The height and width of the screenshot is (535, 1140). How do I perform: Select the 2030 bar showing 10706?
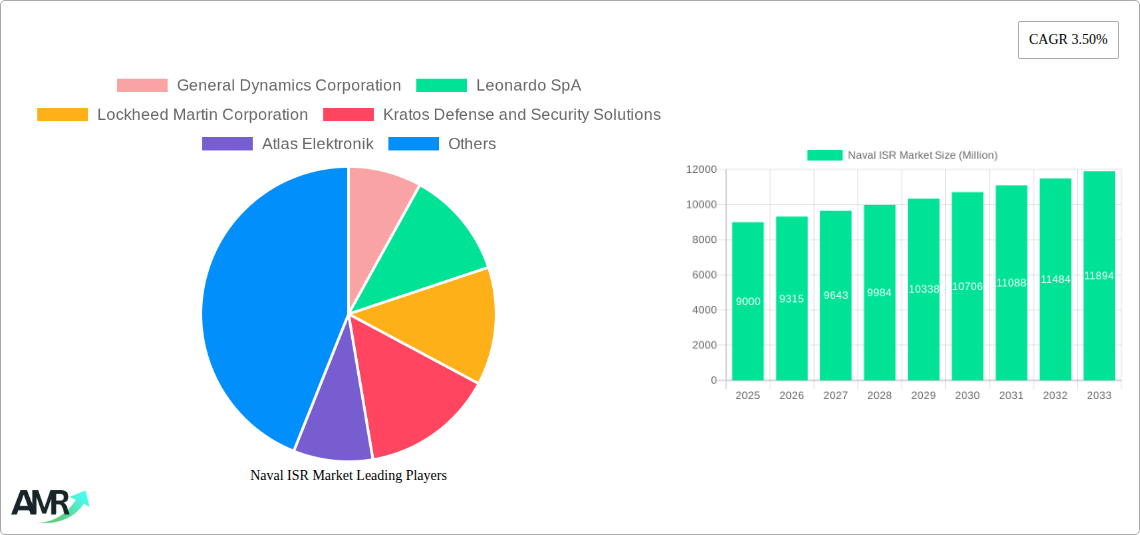point(967,286)
